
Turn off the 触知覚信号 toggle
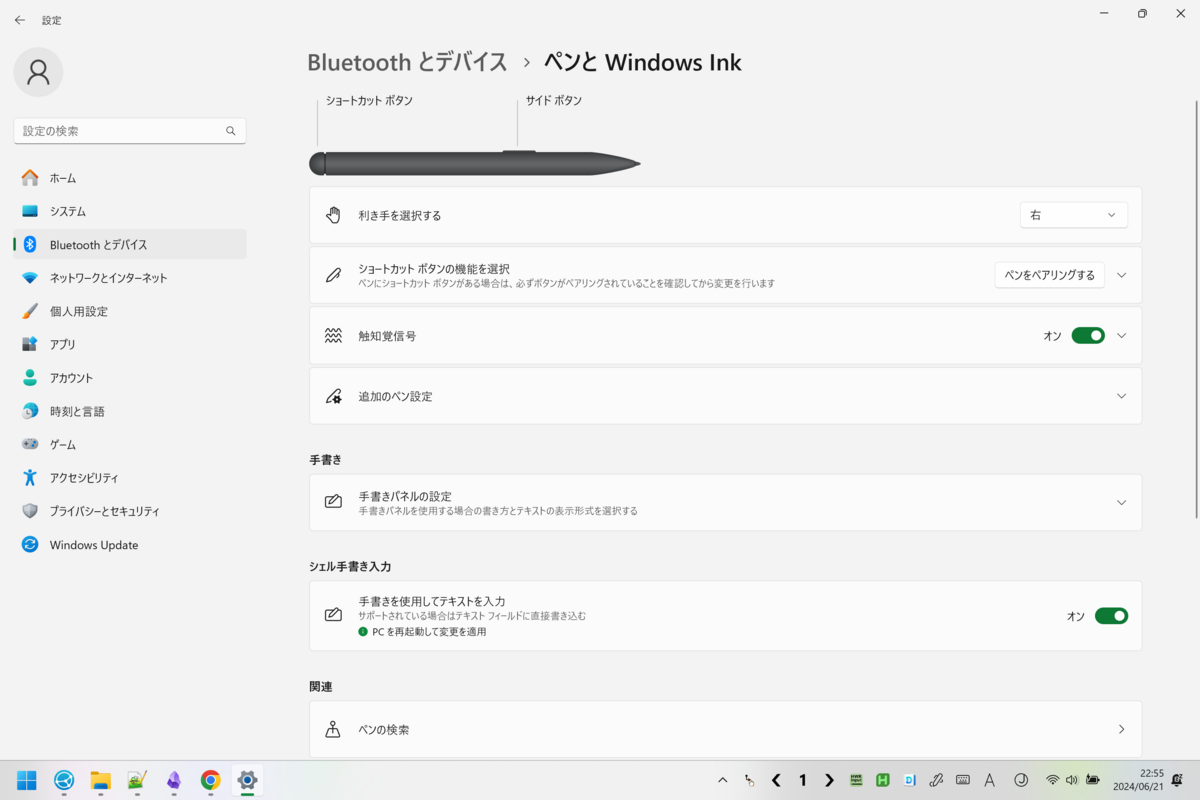click(x=1088, y=336)
